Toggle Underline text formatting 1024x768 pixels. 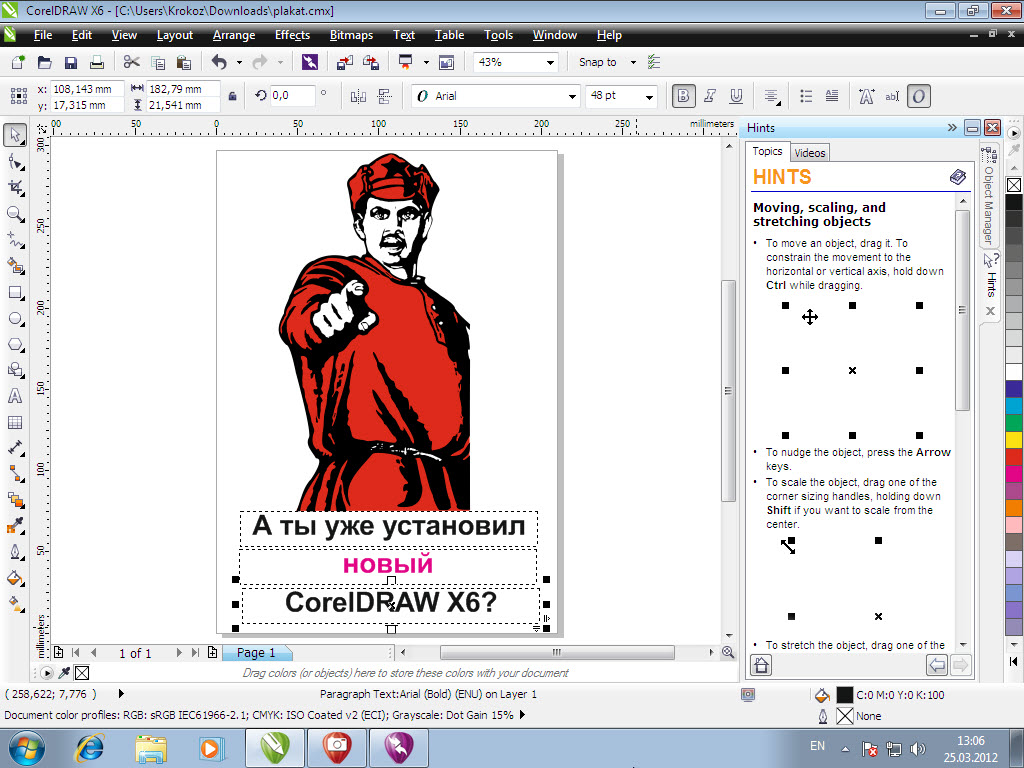(x=736, y=96)
